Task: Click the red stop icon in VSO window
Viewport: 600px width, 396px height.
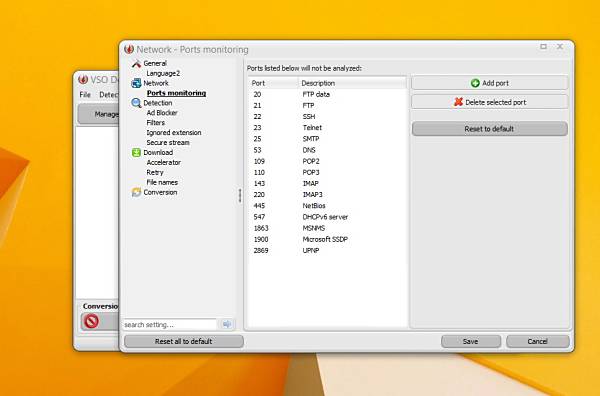Action: coord(91,321)
